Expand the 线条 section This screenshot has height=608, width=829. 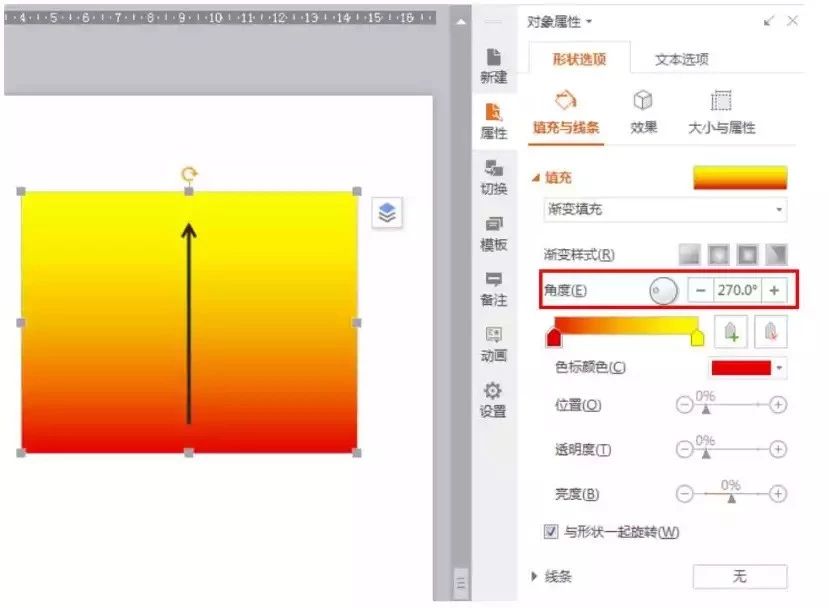point(534,576)
